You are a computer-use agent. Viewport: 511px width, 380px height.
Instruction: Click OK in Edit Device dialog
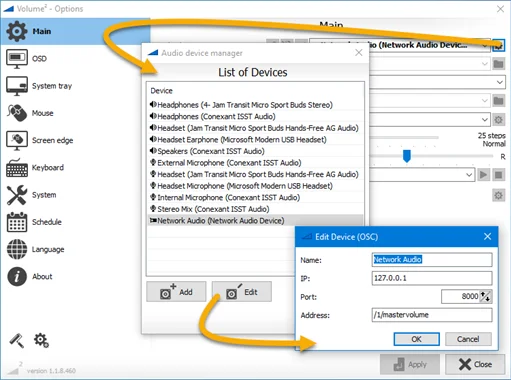pyautogui.click(x=416, y=339)
